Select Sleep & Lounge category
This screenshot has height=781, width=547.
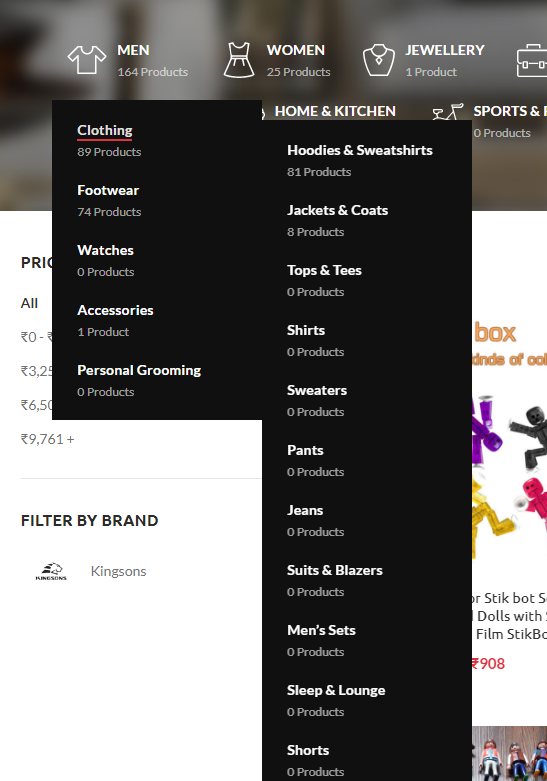click(x=336, y=690)
